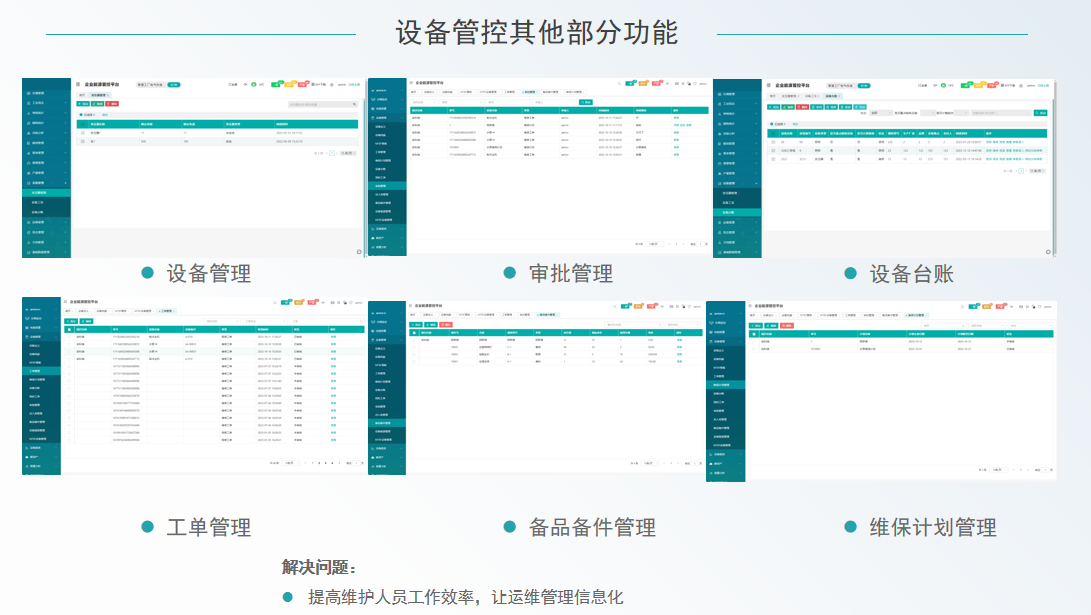The image size is (1091, 615).
Task: Switch to the 首页 tab in 设备管理 screenshot
Action: [x=82, y=94]
